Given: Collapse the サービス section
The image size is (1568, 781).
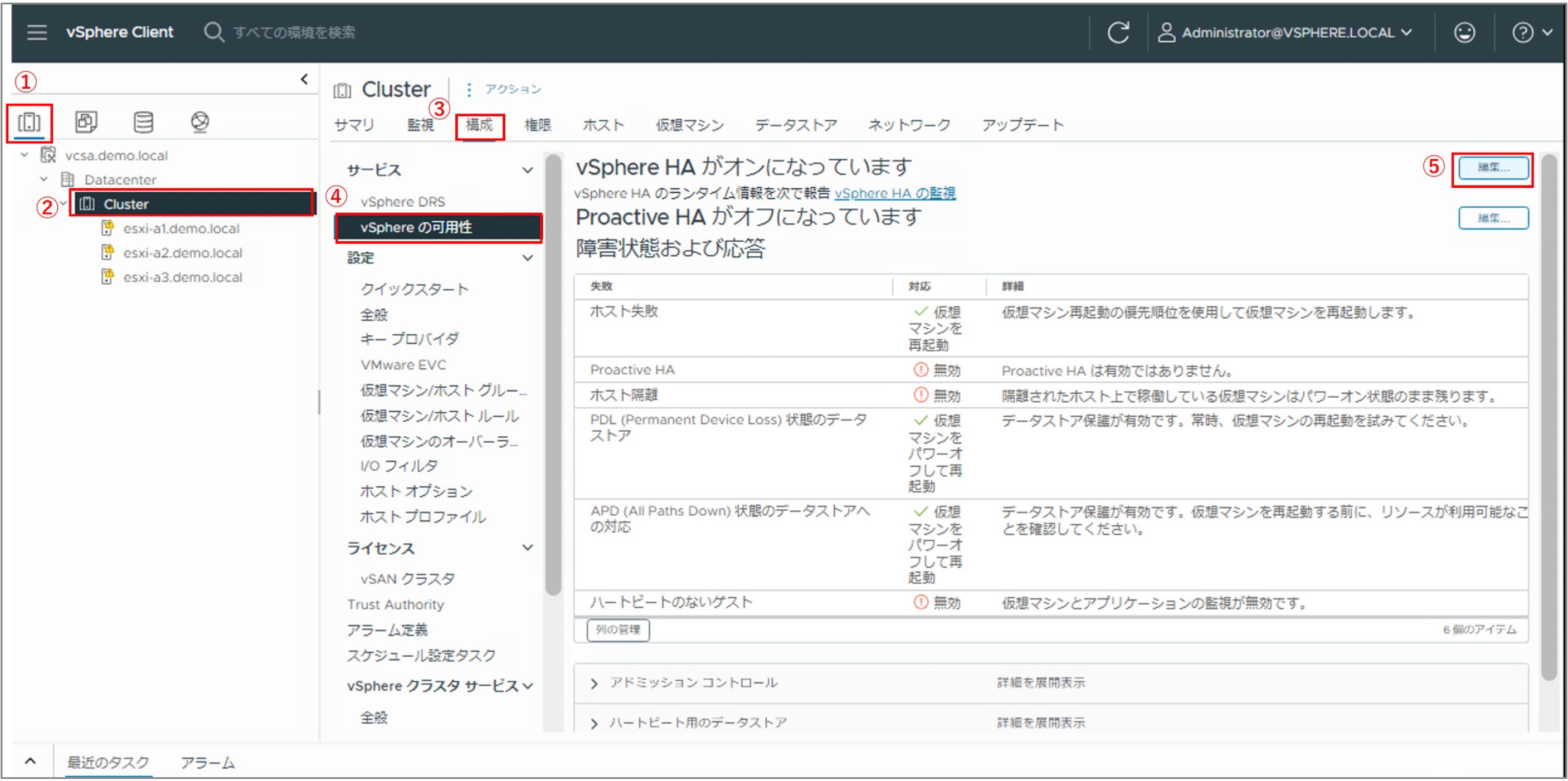Looking at the screenshot, I should point(528,170).
